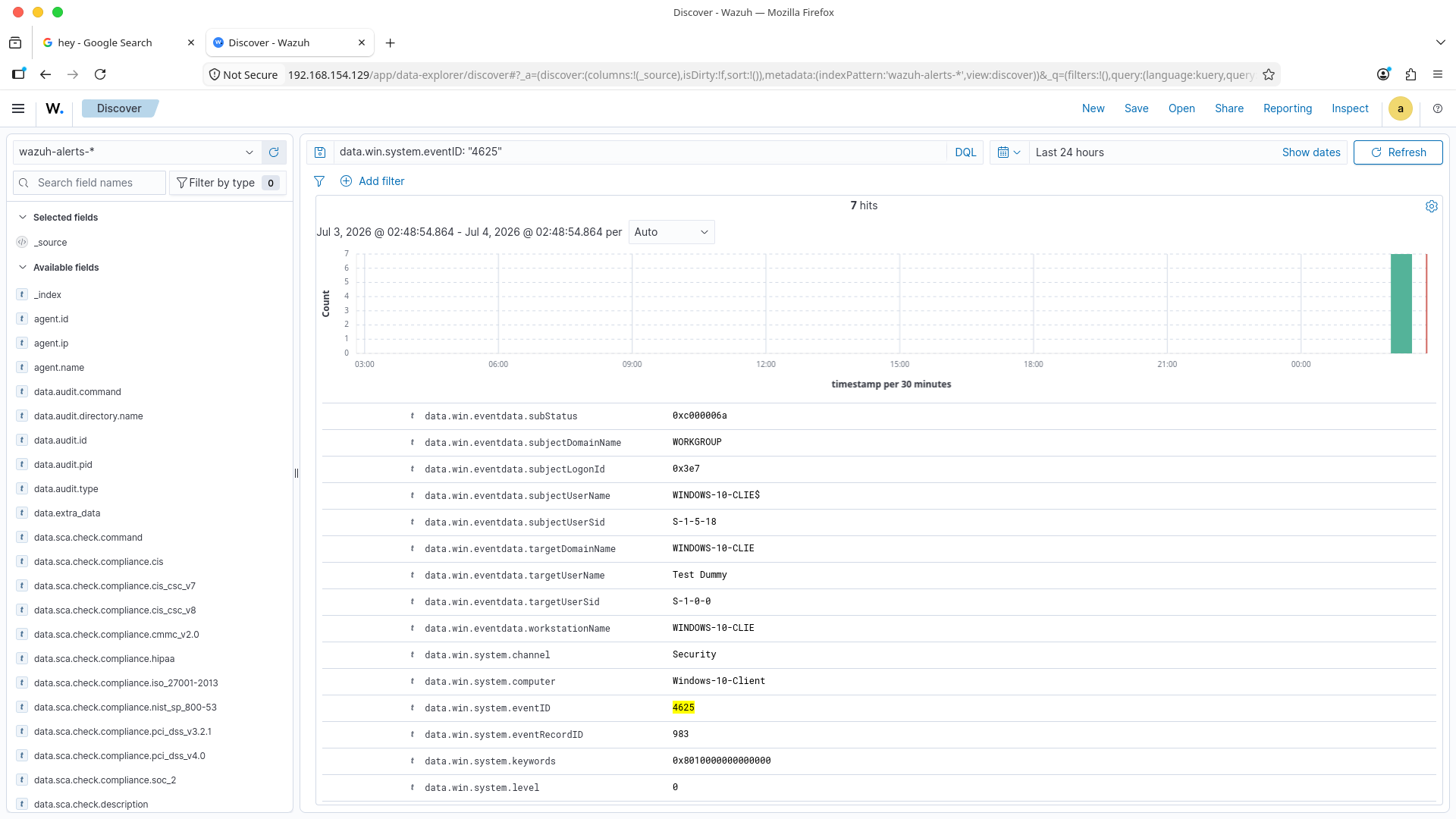Click the highlighted 4625 eventID value

683,708
